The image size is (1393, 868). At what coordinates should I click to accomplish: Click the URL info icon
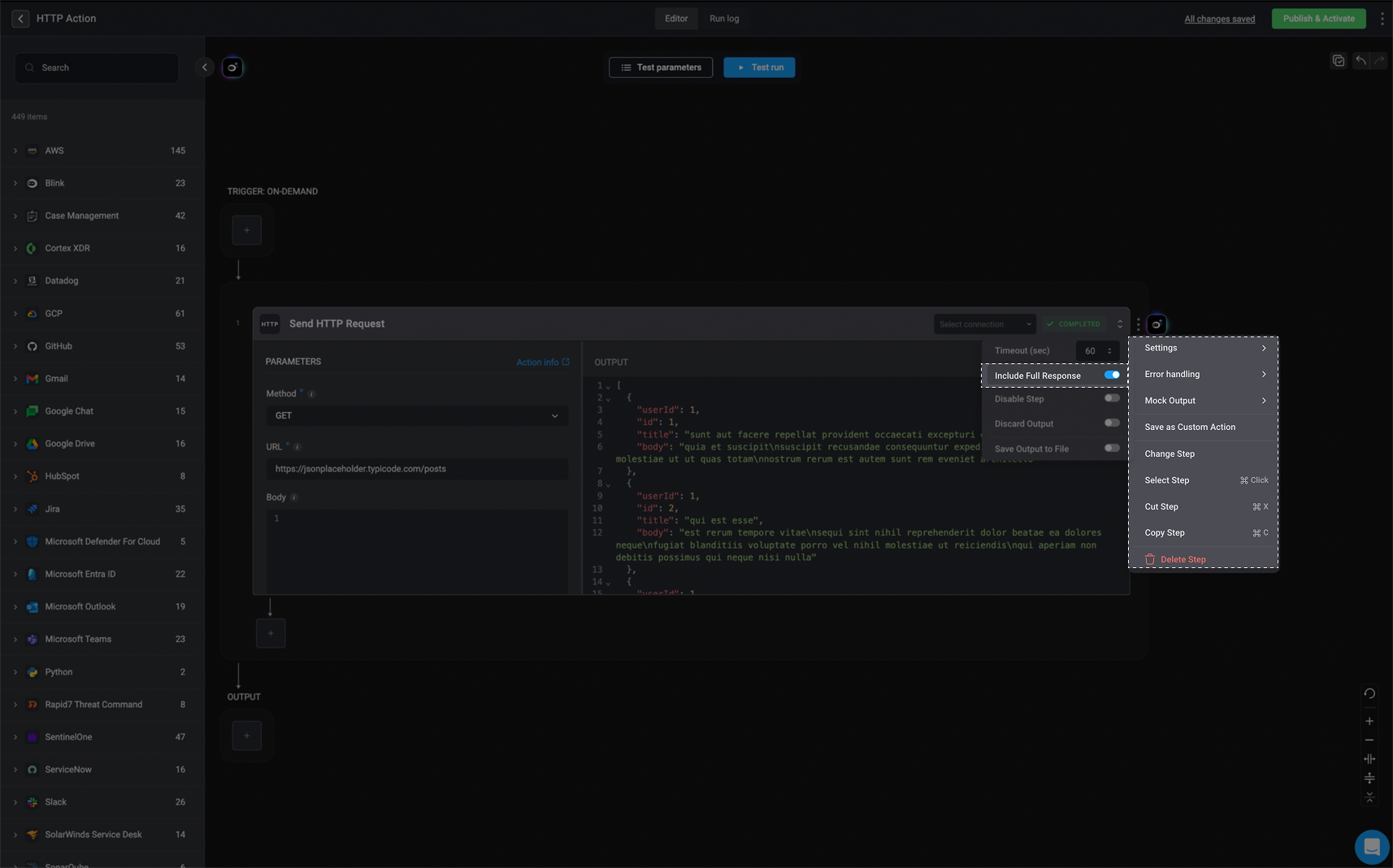[297, 447]
